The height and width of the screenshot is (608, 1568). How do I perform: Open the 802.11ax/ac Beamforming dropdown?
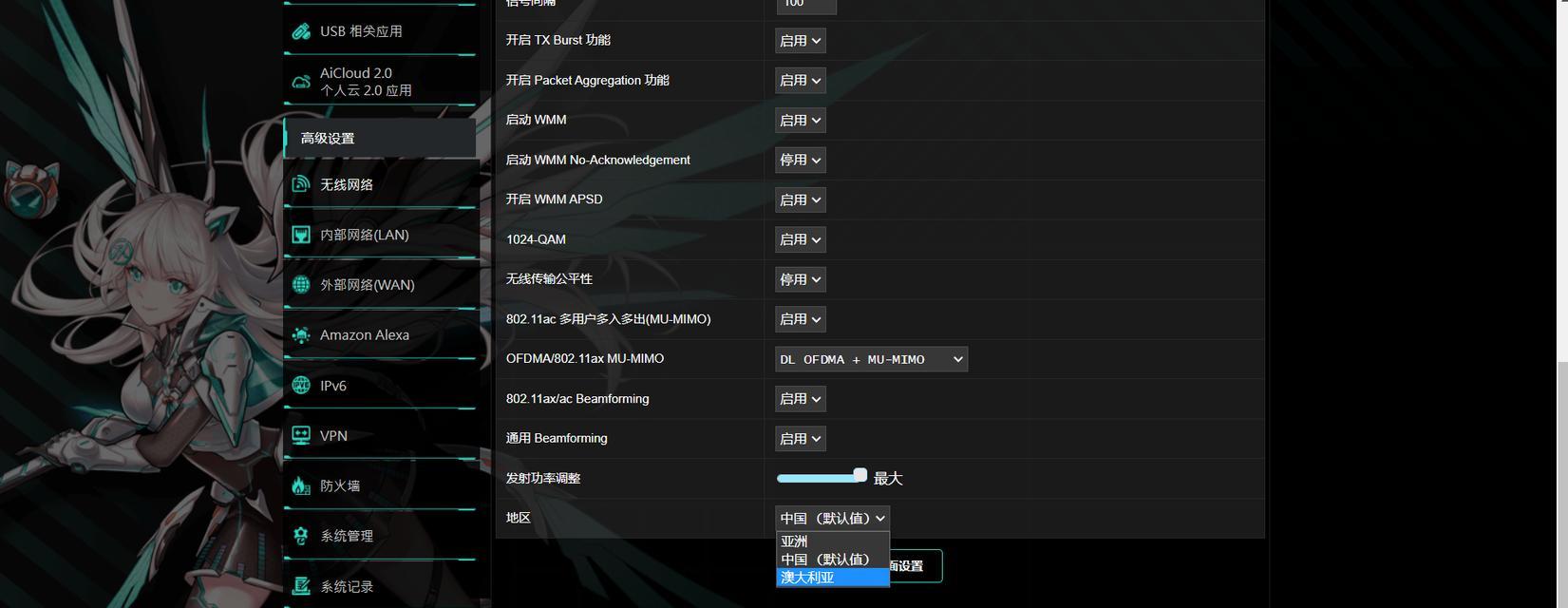(x=801, y=399)
